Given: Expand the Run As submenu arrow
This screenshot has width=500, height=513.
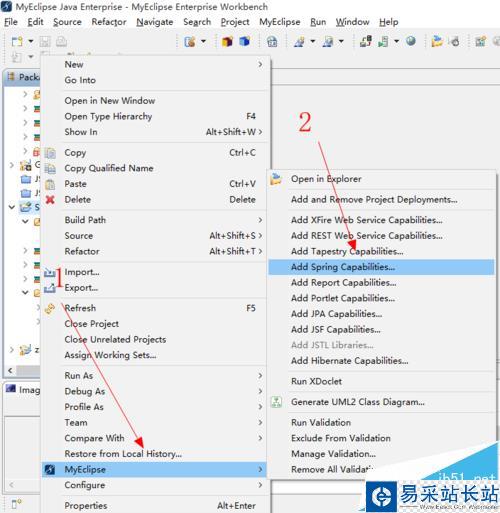Looking at the screenshot, I should pyautogui.click(x=260, y=376).
